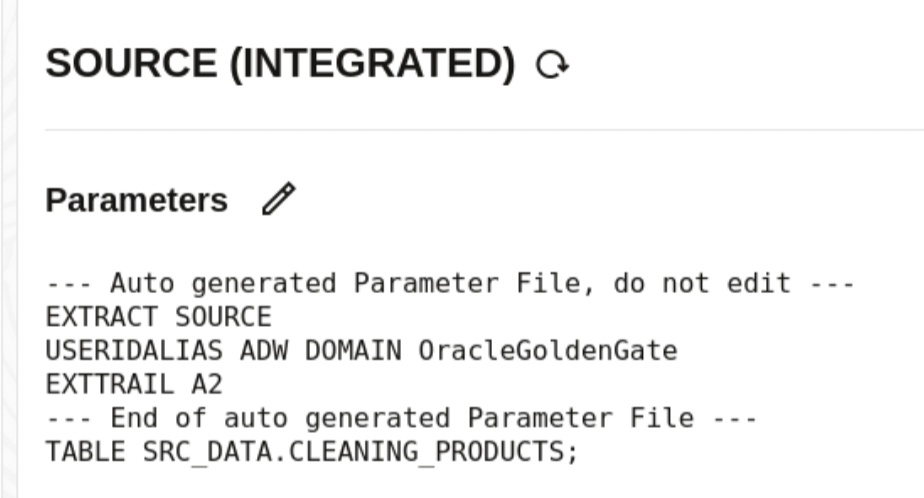Click the semicolon ending the TABLE statement
Screen dimensions: 924x498
(x=572, y=451)
